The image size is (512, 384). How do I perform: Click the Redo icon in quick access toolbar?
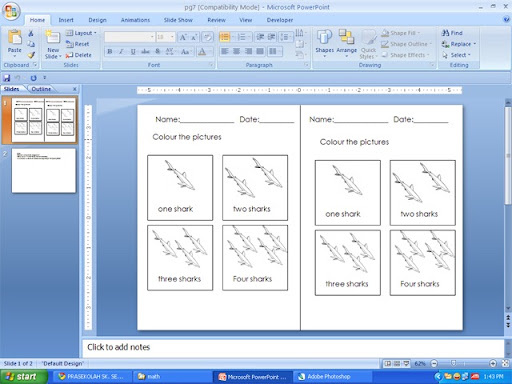[33, 78]
